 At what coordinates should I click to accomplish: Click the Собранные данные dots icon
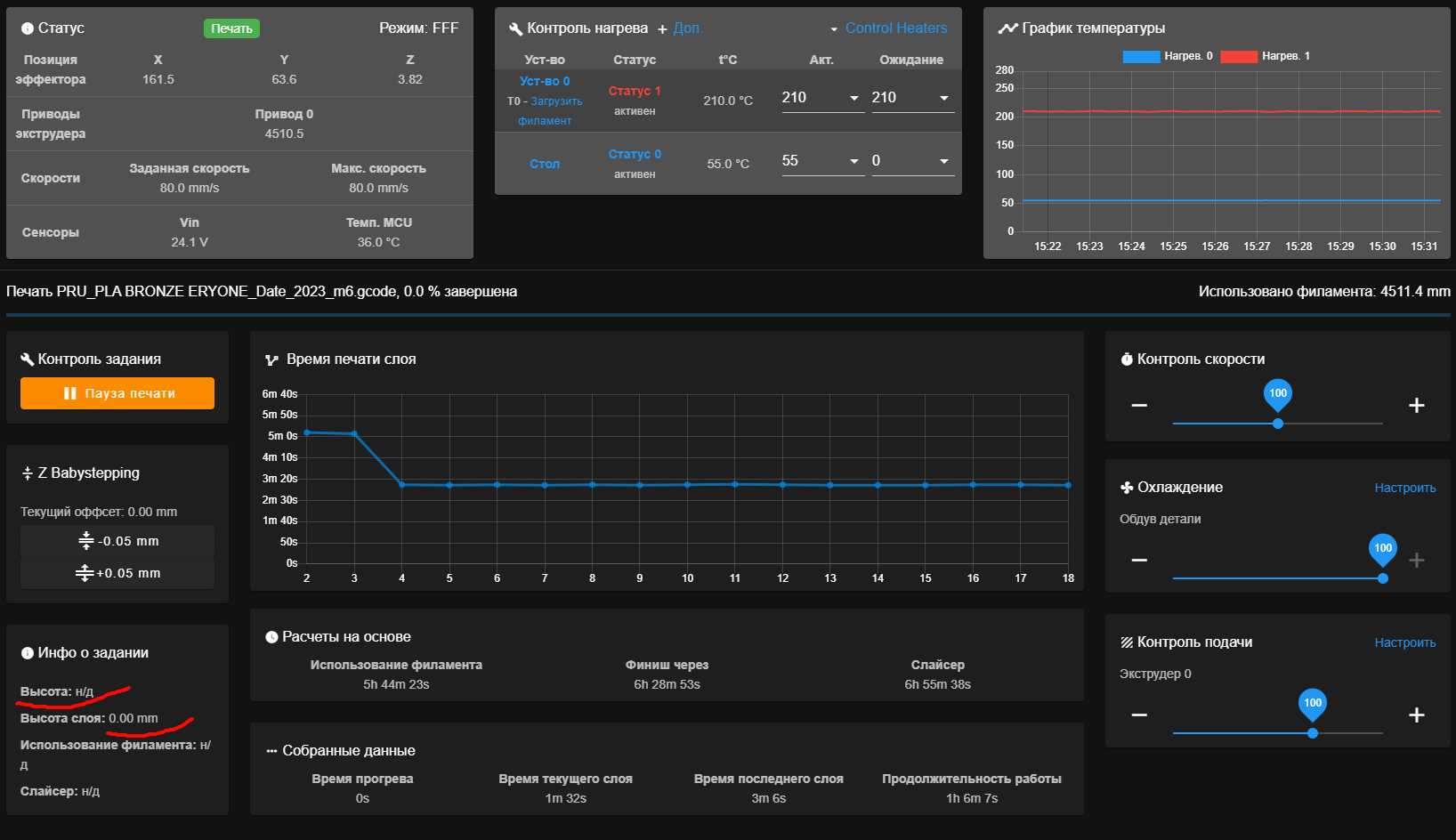click(x=271, y=751)
